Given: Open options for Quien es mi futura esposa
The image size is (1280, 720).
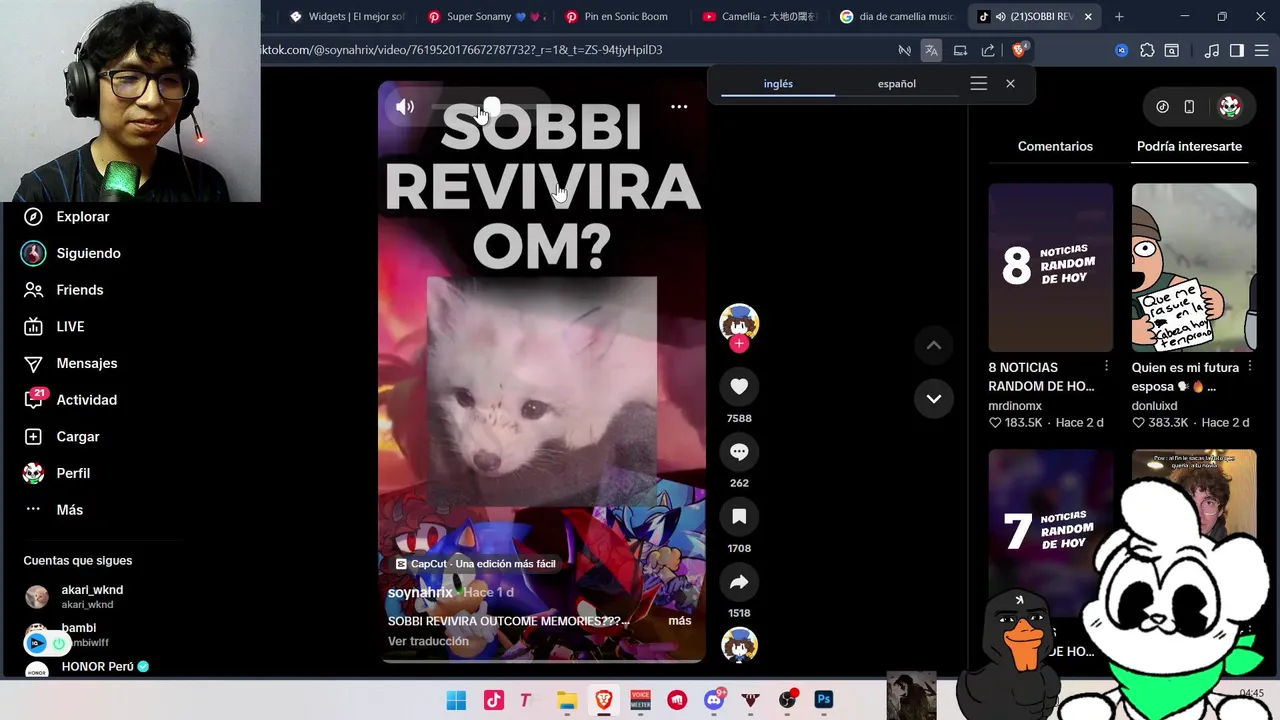Looking at the screenshot, I should tap(1249, 367).
